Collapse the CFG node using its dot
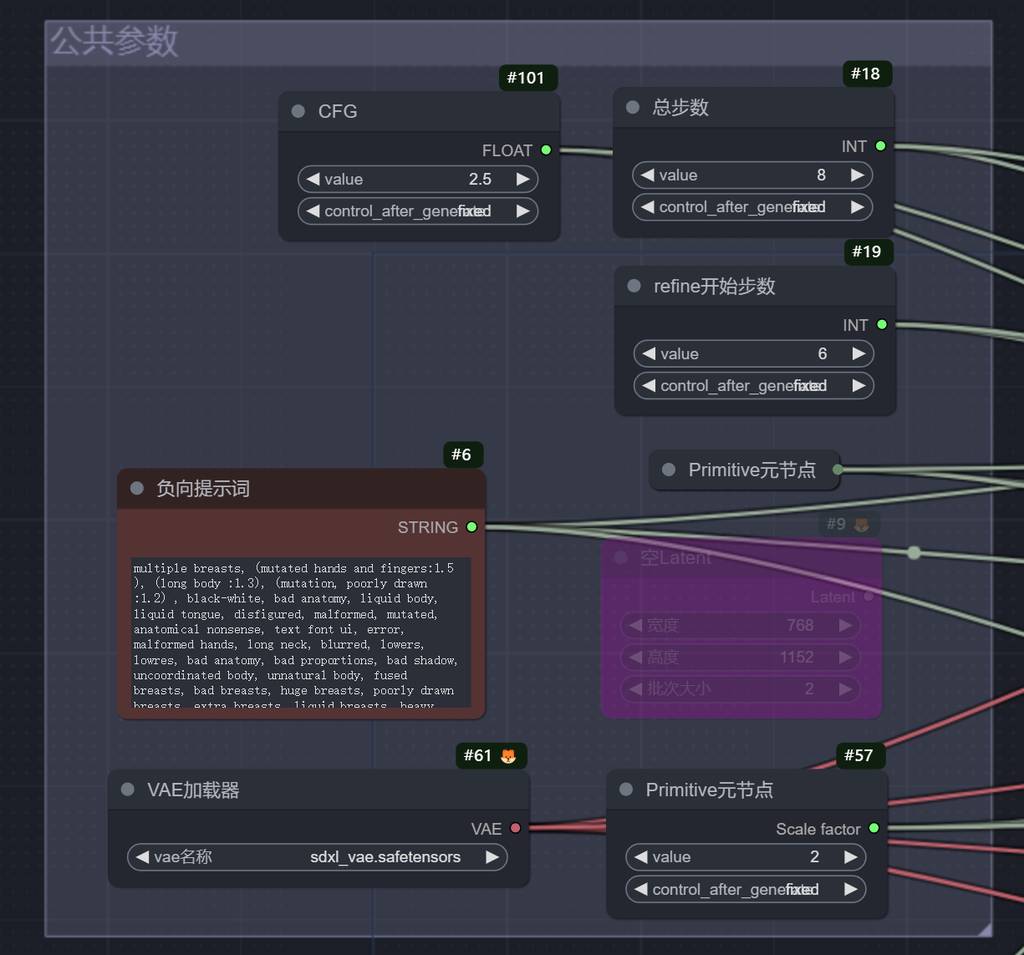The image size is (1024, 955). click(x=298, y=111)
